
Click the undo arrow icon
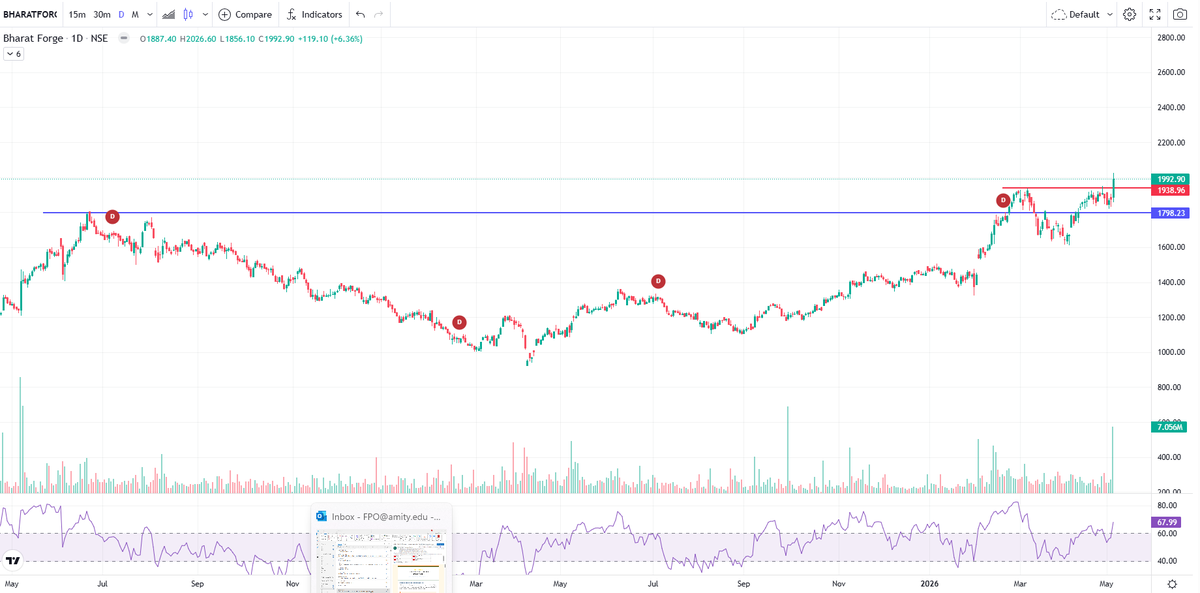point(360,14)
